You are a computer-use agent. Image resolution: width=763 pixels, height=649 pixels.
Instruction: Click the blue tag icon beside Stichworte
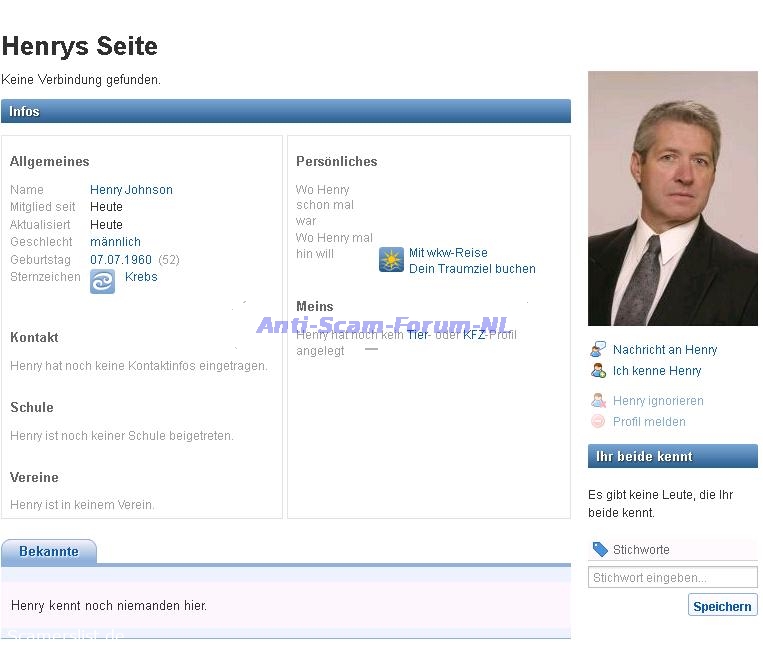pos(600,549)
